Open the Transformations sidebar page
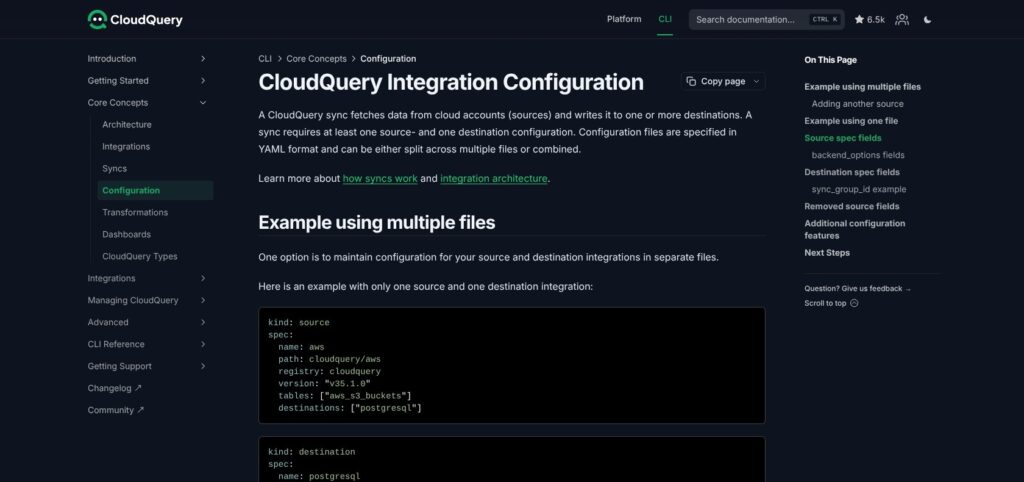This screenshot has width=1024, height=482. (x=135, y=212)
